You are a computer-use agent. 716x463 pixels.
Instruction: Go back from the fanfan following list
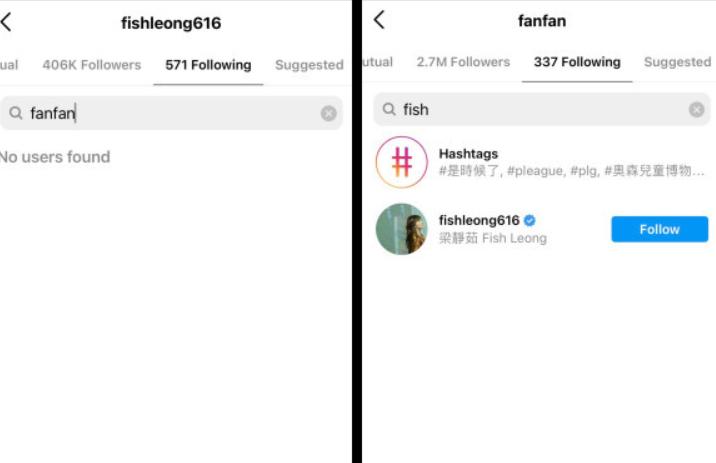tap(379, 20)
